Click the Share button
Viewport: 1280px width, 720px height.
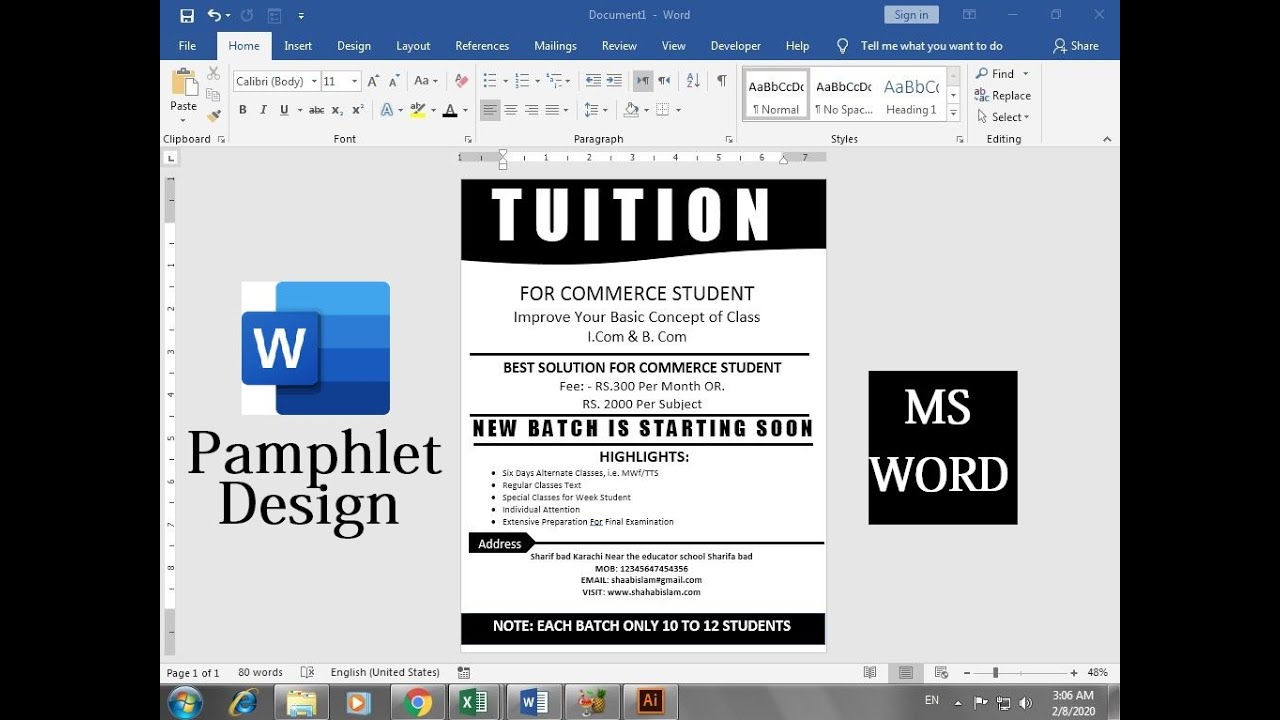(1076, 46)
